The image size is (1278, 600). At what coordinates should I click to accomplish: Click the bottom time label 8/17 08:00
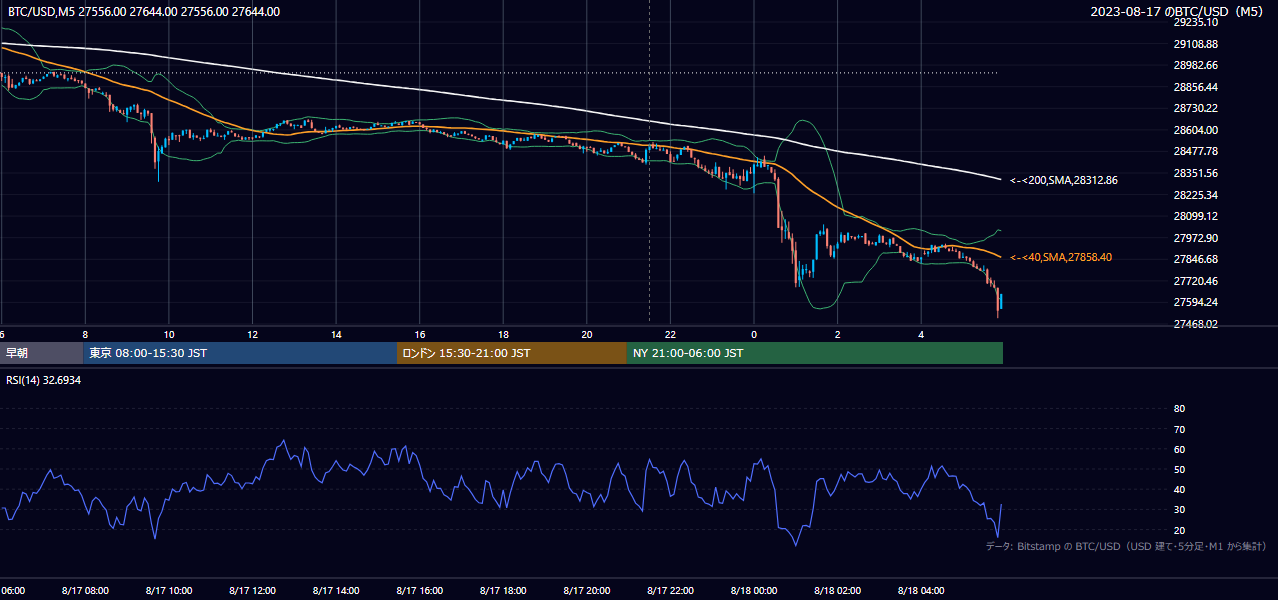click(x=85, y=591)
